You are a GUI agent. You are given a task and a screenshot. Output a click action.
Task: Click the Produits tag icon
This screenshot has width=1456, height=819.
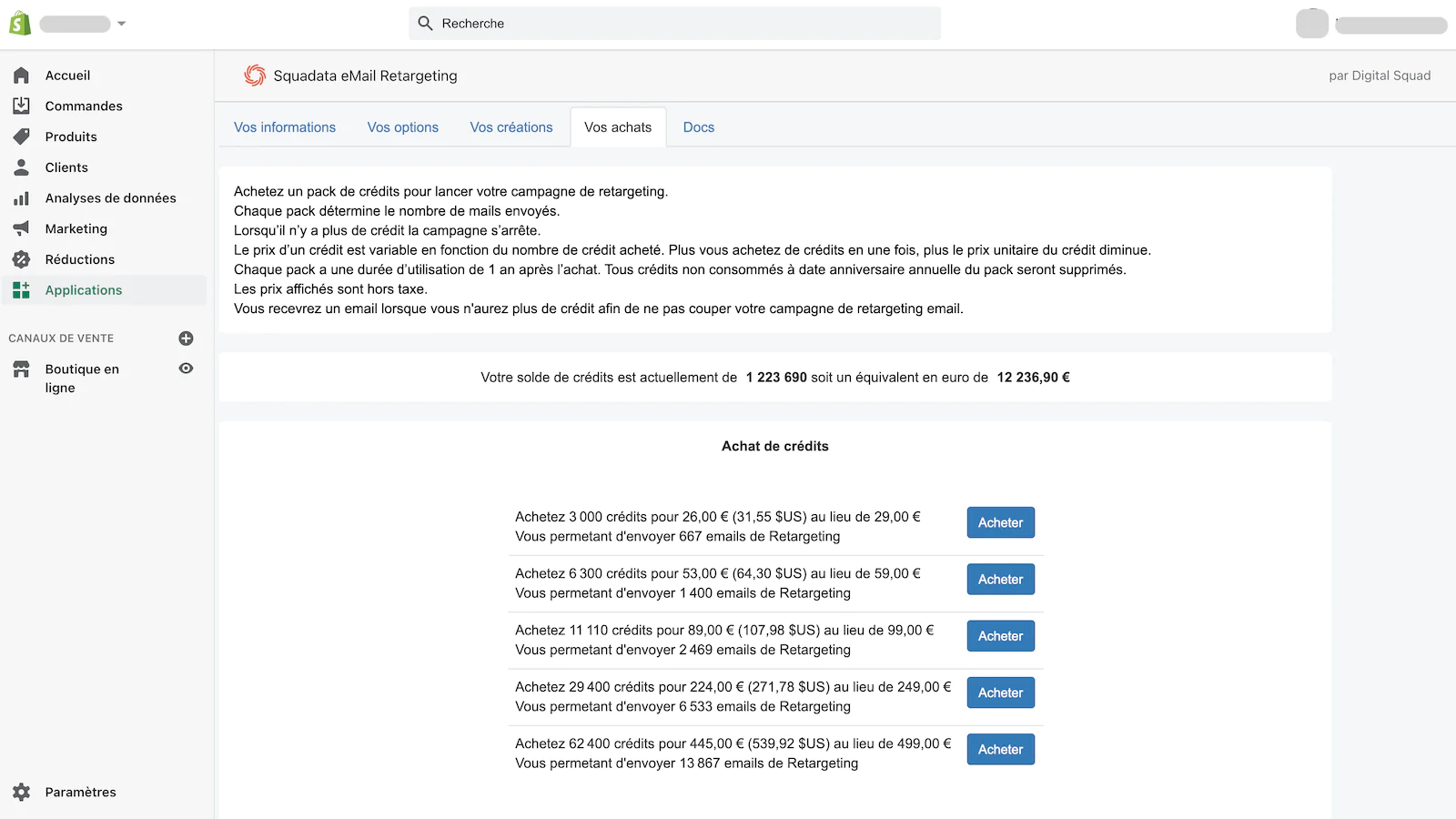click(x=21, y=136)
